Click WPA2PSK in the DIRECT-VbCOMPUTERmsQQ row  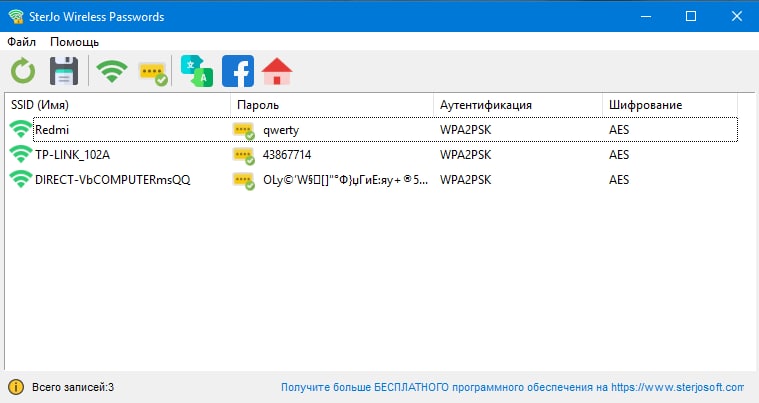(x=466, y=180)
